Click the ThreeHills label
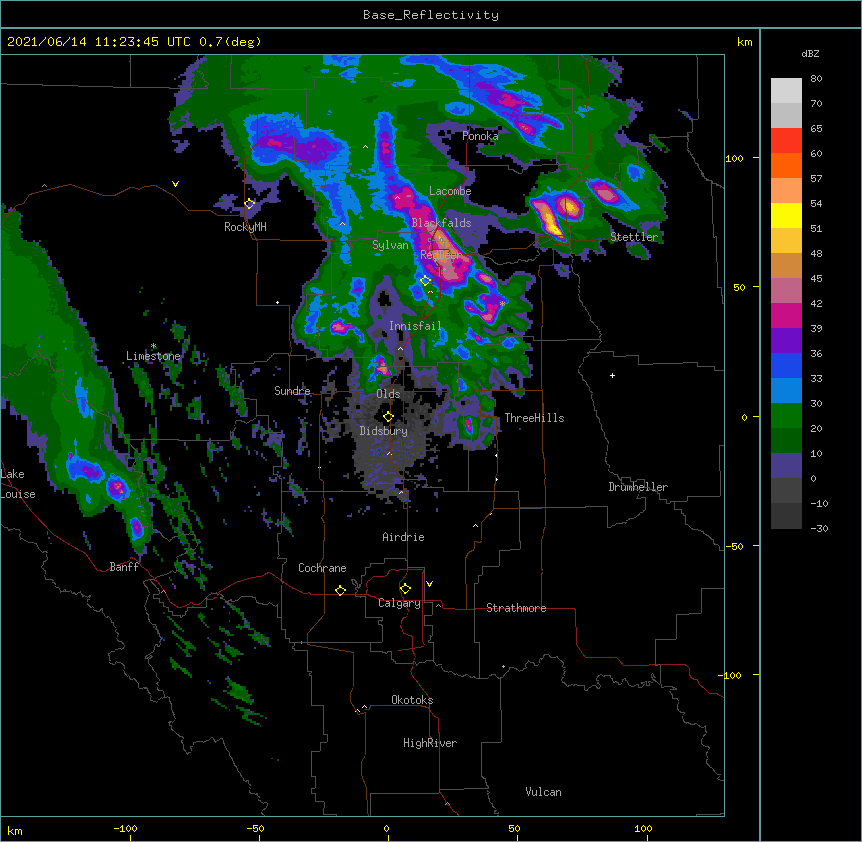Viewport: 862px width, 842px height. coord(534,418)
